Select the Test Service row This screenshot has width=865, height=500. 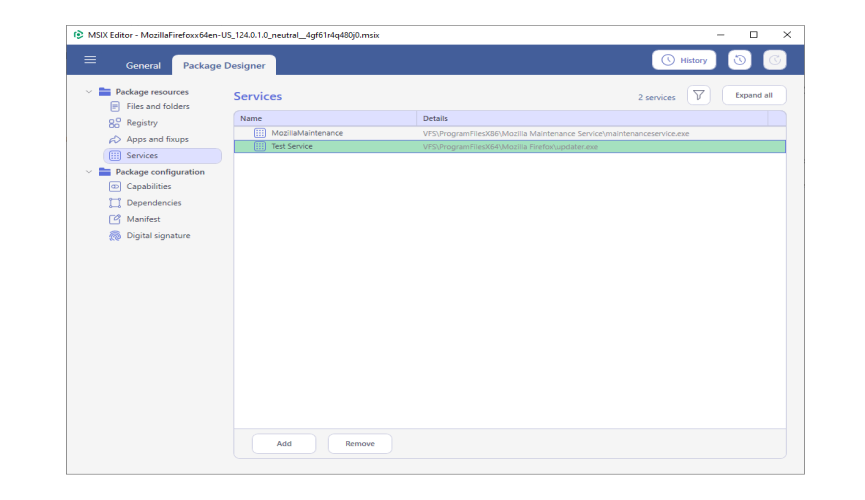coord(510,146)
